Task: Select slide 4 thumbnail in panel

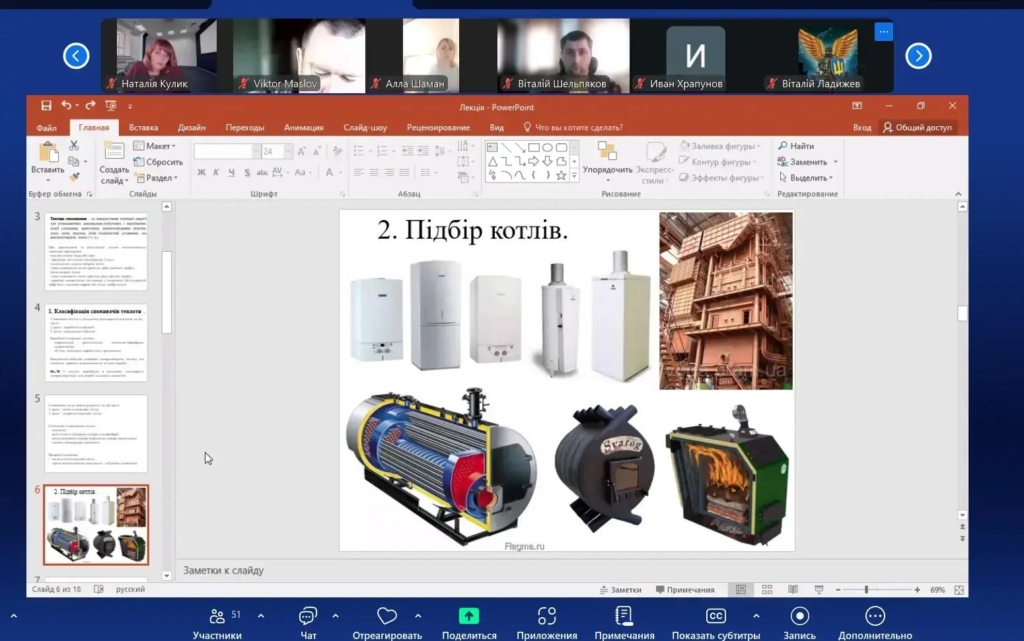Action: click(x=97, y=342)
